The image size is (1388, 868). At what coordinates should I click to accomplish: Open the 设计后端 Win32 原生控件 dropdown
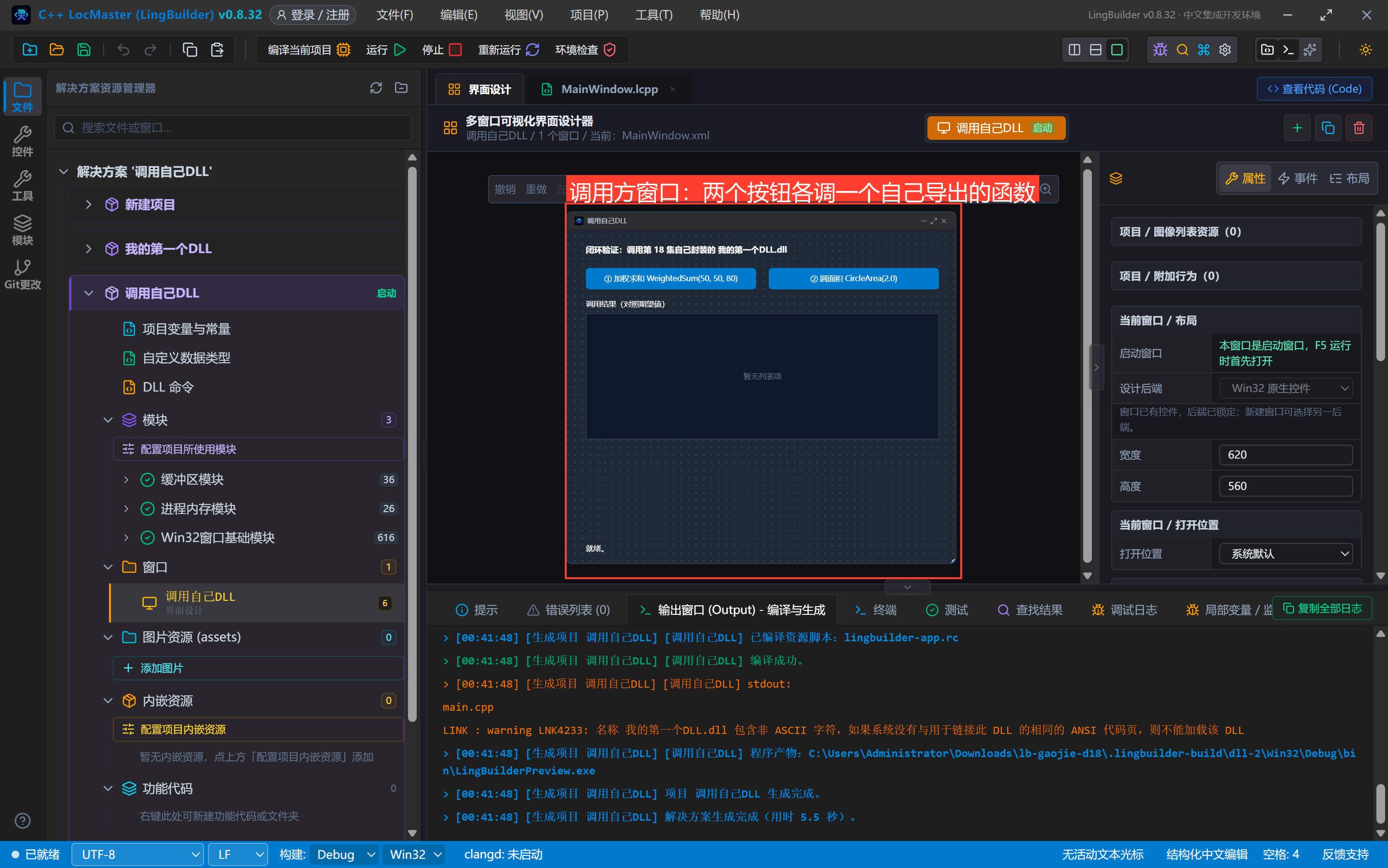1285,388
